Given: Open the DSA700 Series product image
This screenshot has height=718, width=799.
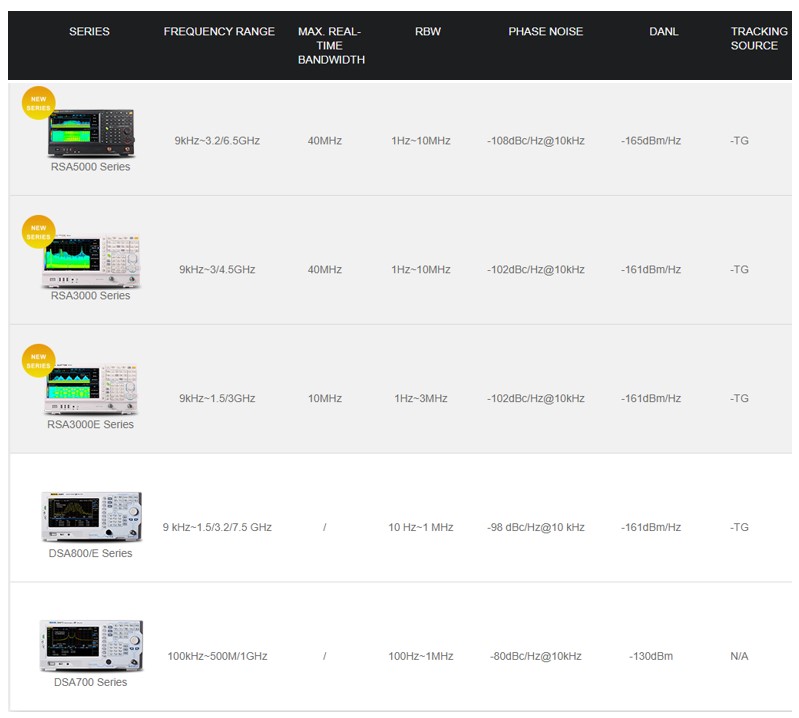Looking at the screenshot, I should tap(92, 646).
